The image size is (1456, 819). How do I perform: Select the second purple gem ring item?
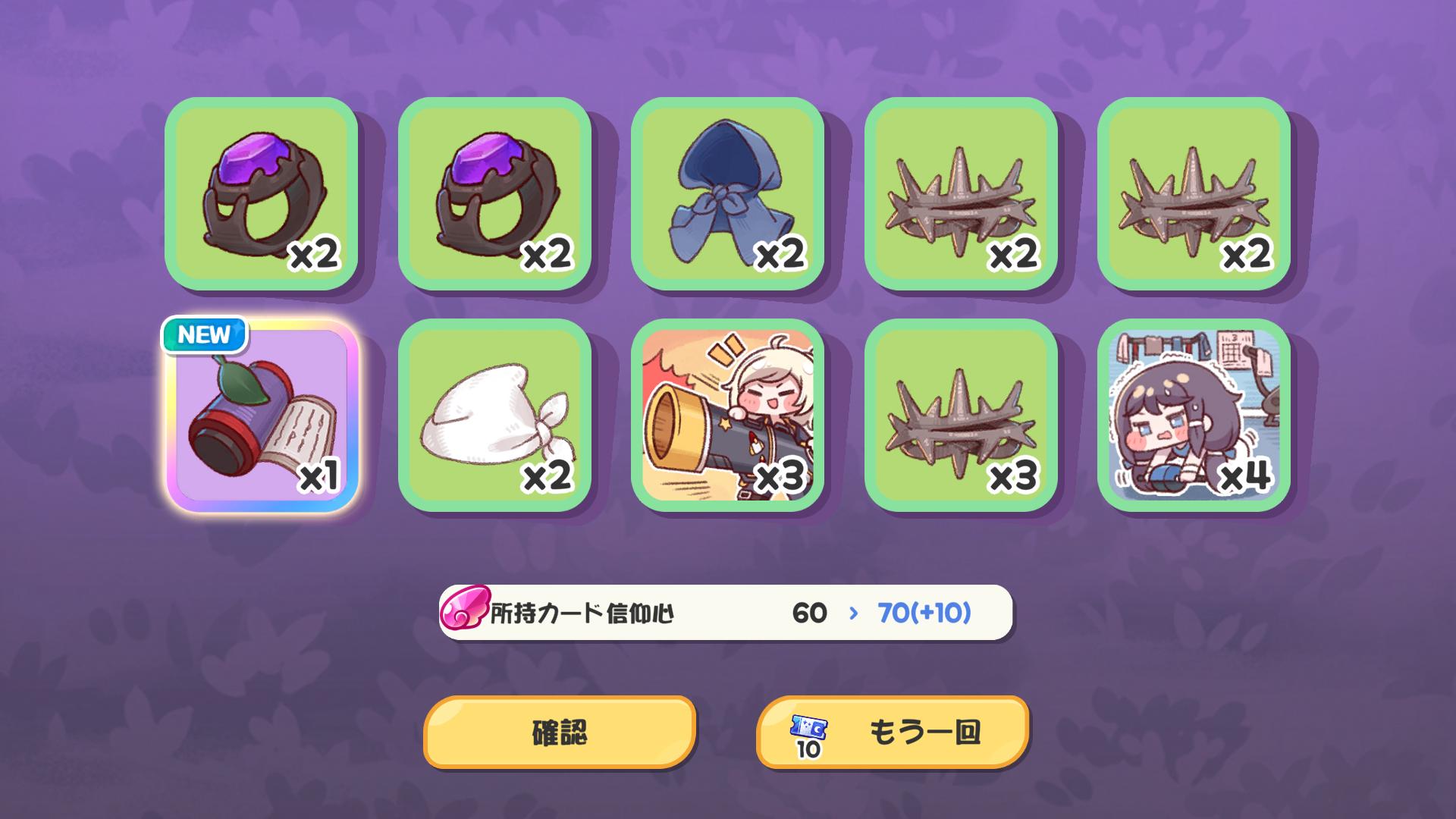[x=494, y=193]
